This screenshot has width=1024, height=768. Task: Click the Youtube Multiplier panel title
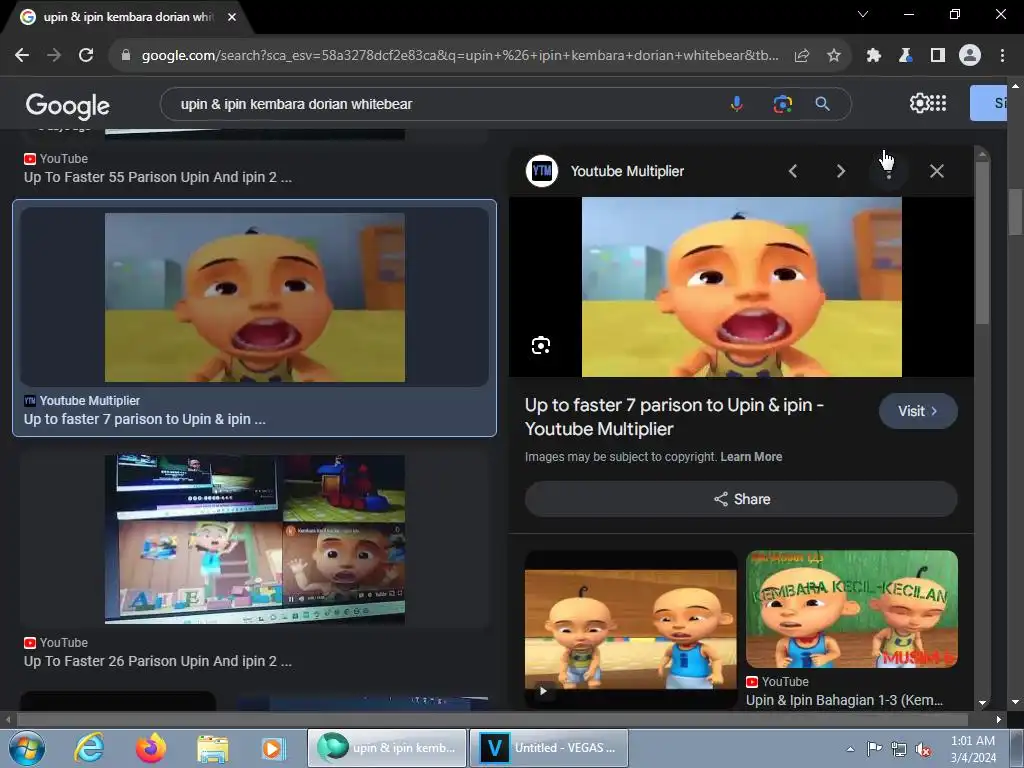627,171
